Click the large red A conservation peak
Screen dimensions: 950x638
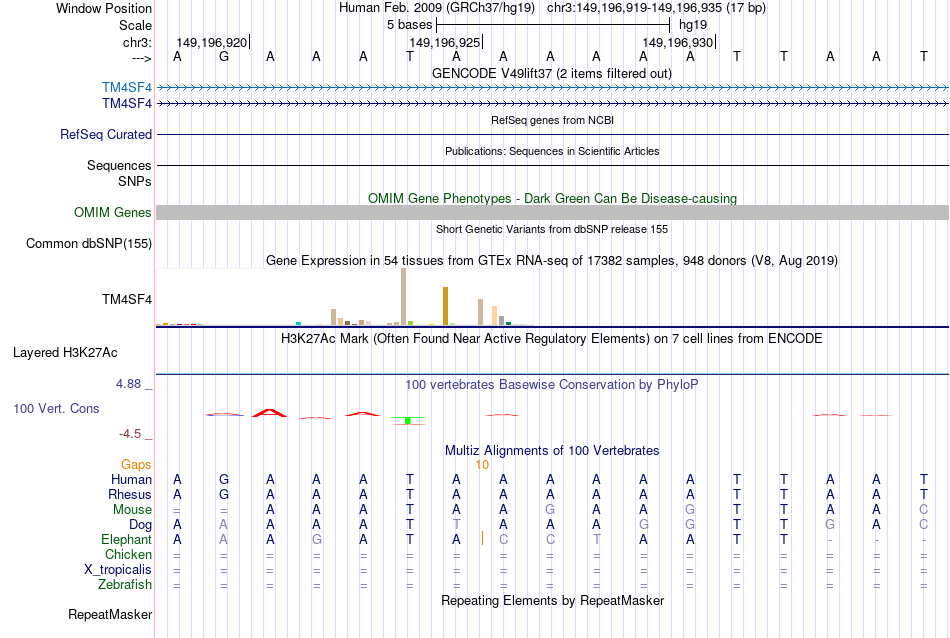click(270, 413)
